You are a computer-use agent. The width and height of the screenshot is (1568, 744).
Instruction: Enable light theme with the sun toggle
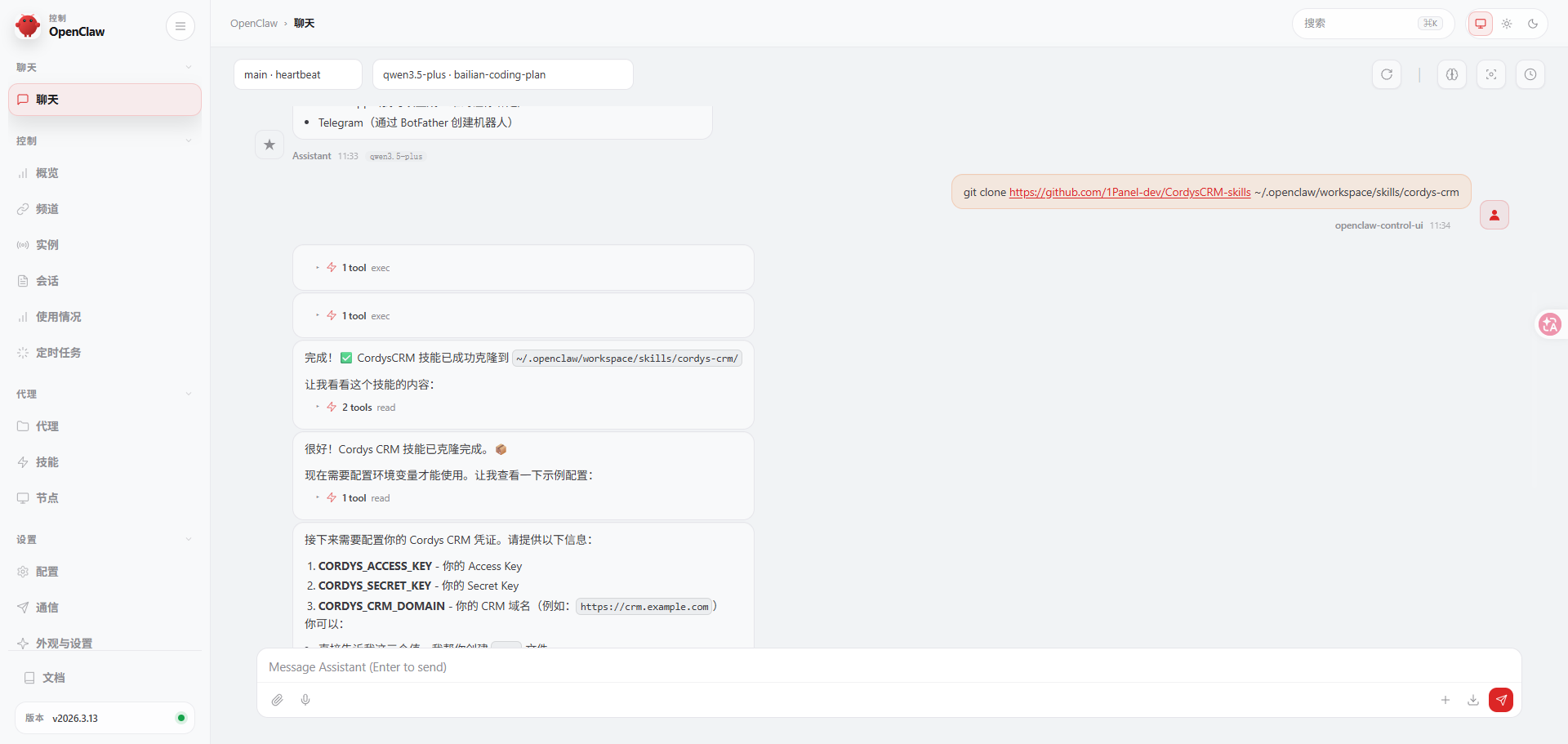[x=1508, y=24]
